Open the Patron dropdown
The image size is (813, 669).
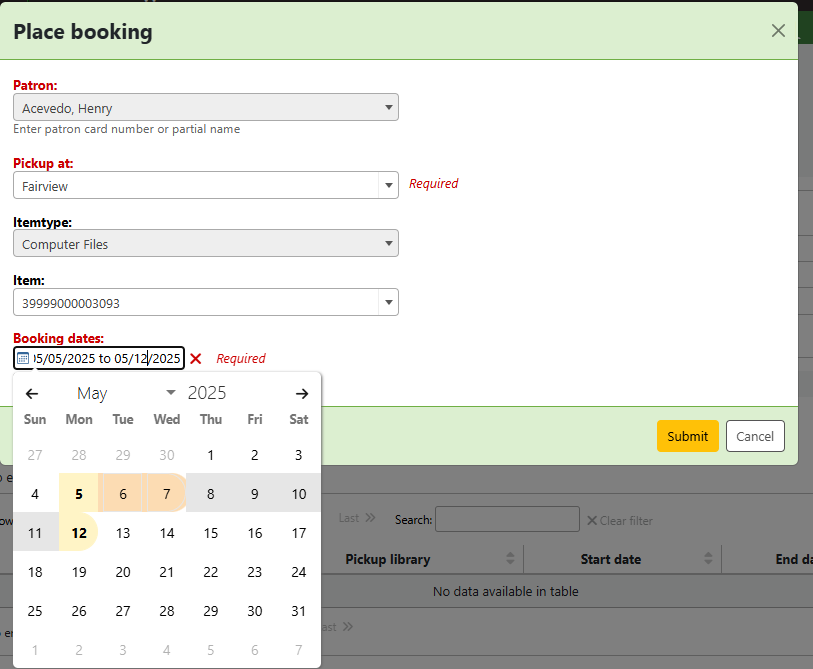coord(205,107)
